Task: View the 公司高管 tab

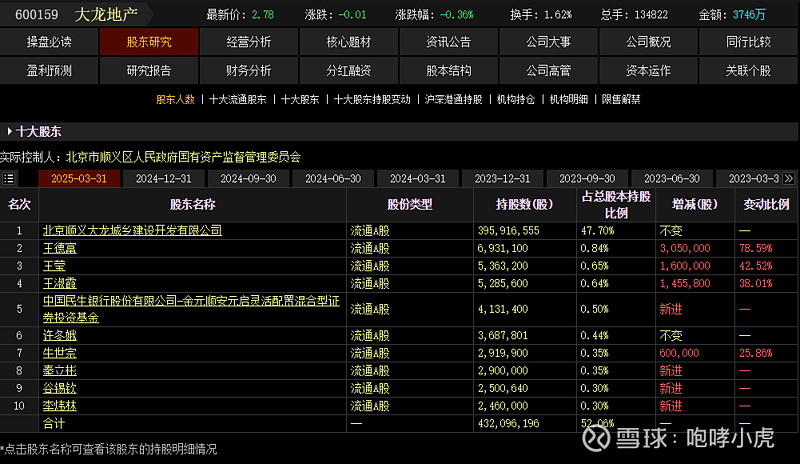Action: pyautogui.click(x=548, y=70)
